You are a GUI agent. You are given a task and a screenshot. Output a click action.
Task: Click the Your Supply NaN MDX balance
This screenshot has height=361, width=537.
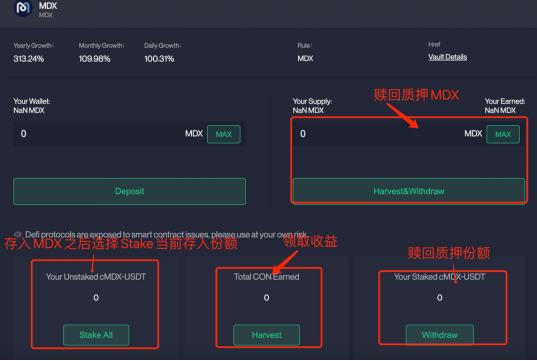308,110
